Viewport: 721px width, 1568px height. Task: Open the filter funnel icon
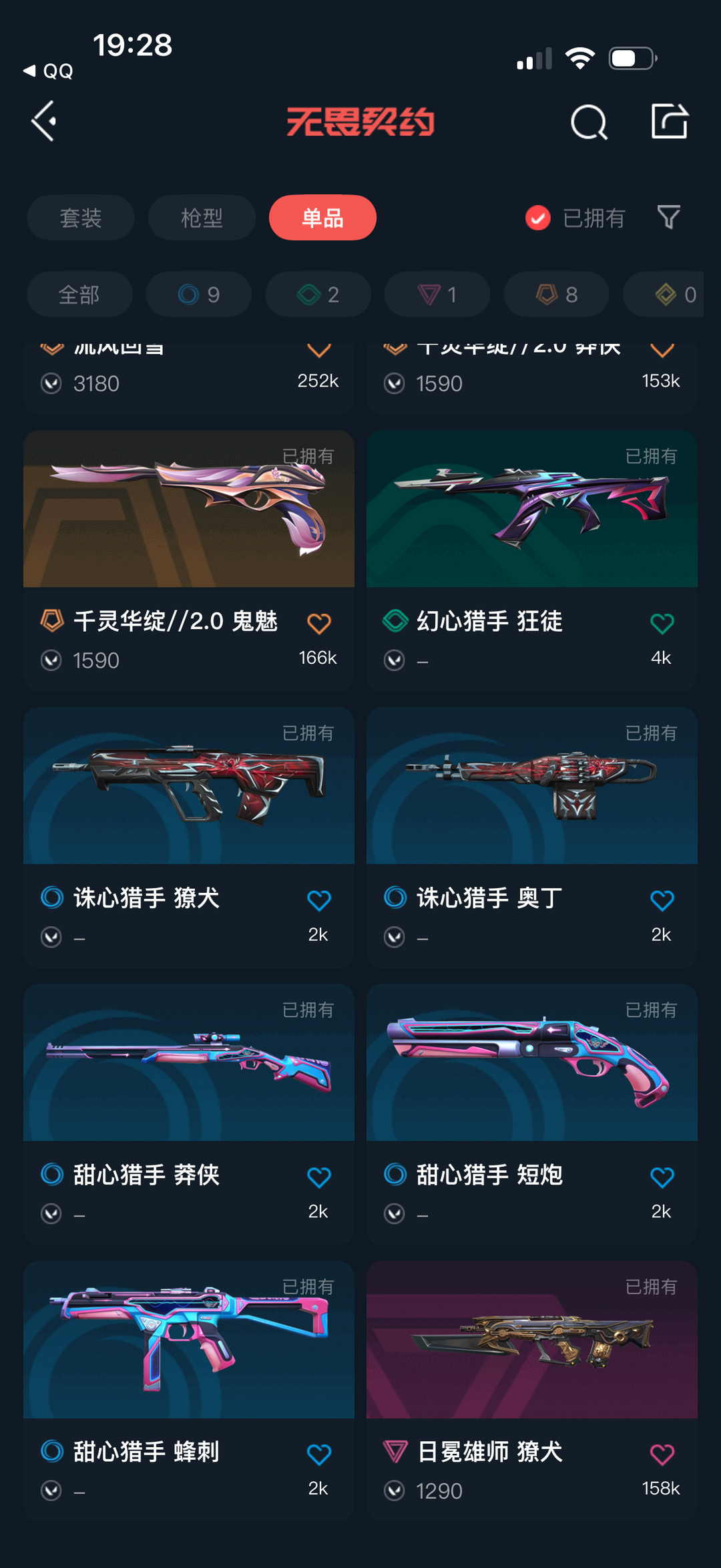coord(668,217)
